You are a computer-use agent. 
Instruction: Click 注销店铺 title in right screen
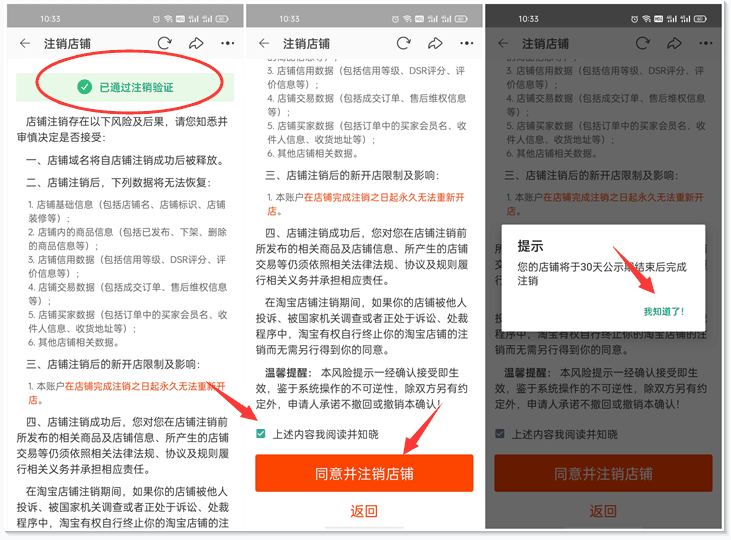pos(545,44)
